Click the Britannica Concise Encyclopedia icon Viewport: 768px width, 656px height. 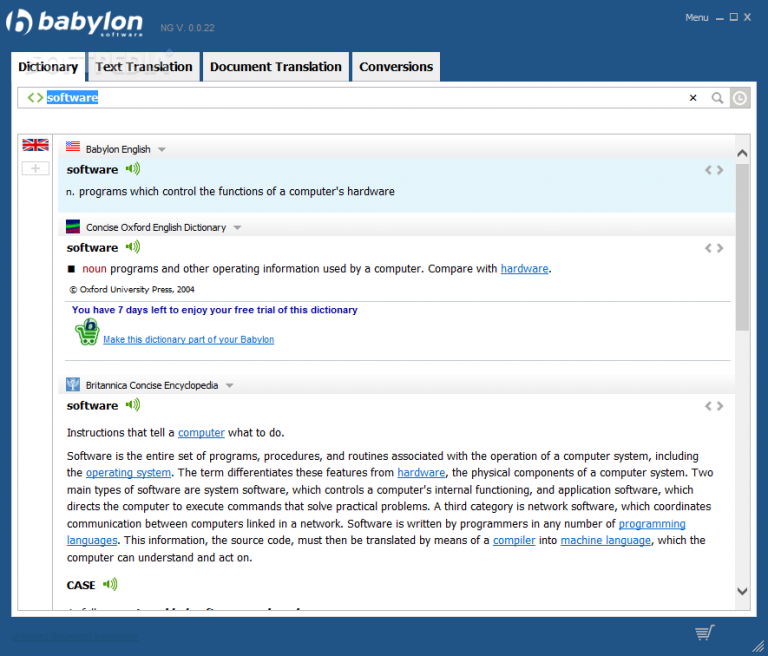coord(73,385)
